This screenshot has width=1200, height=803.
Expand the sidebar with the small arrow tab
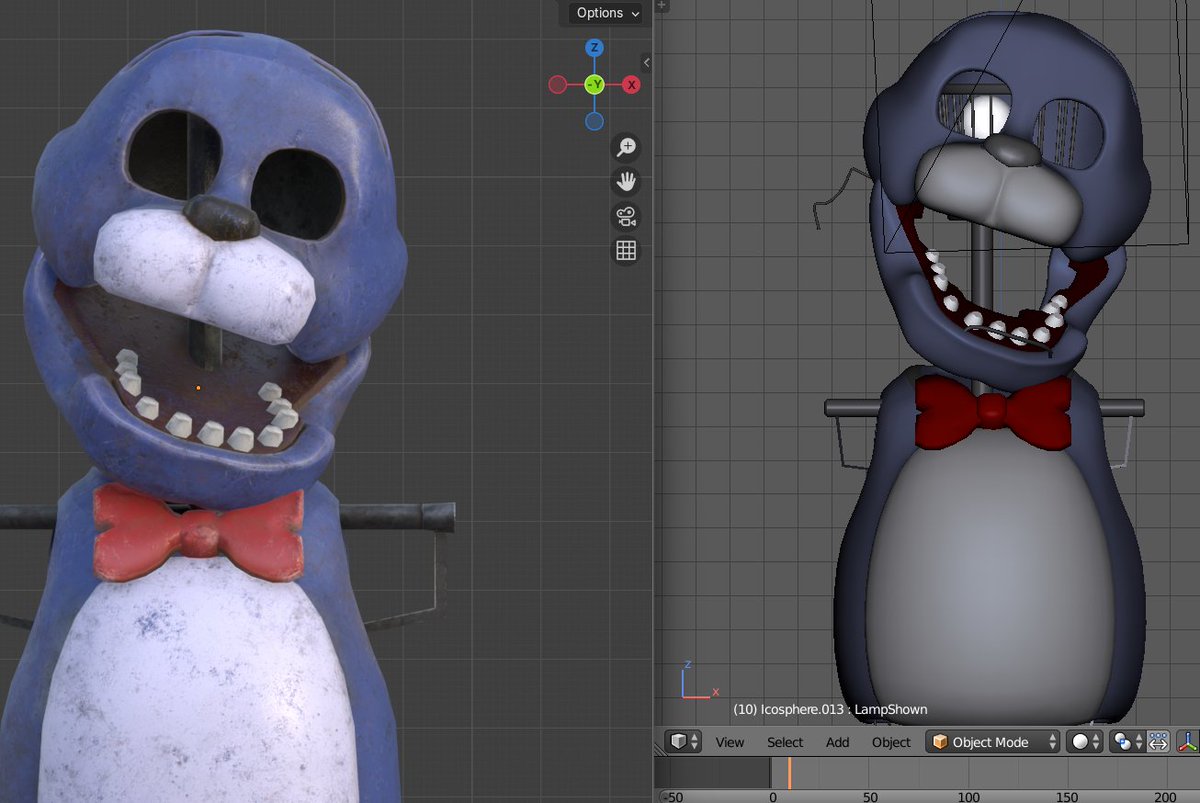[x=647, y=62]
